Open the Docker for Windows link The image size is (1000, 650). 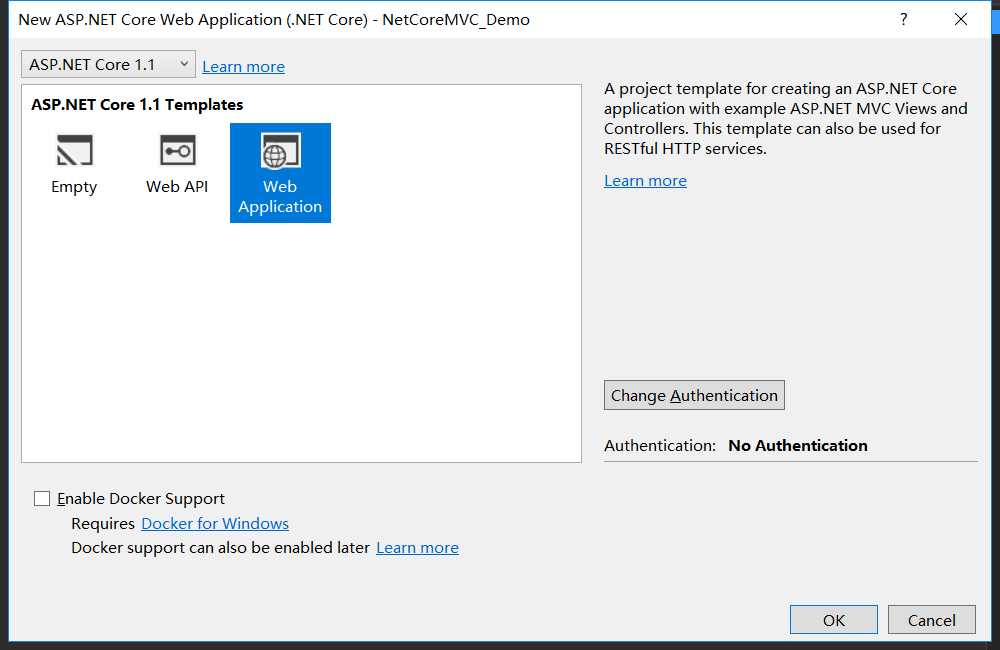click(x=215, y=524)
